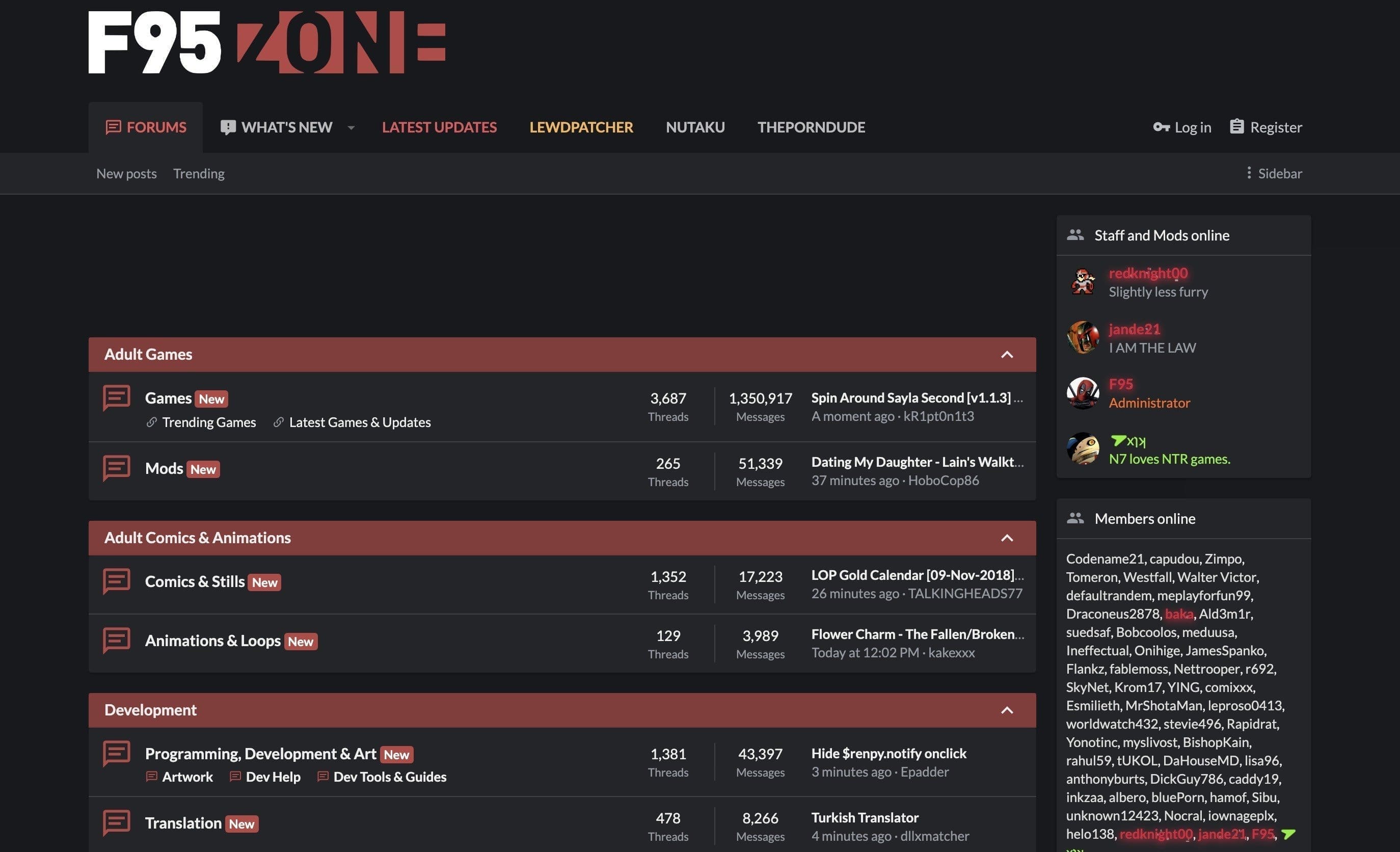Open the Games forum
Viewport: 1400px width, 852px height.
[x=168, y=398]
